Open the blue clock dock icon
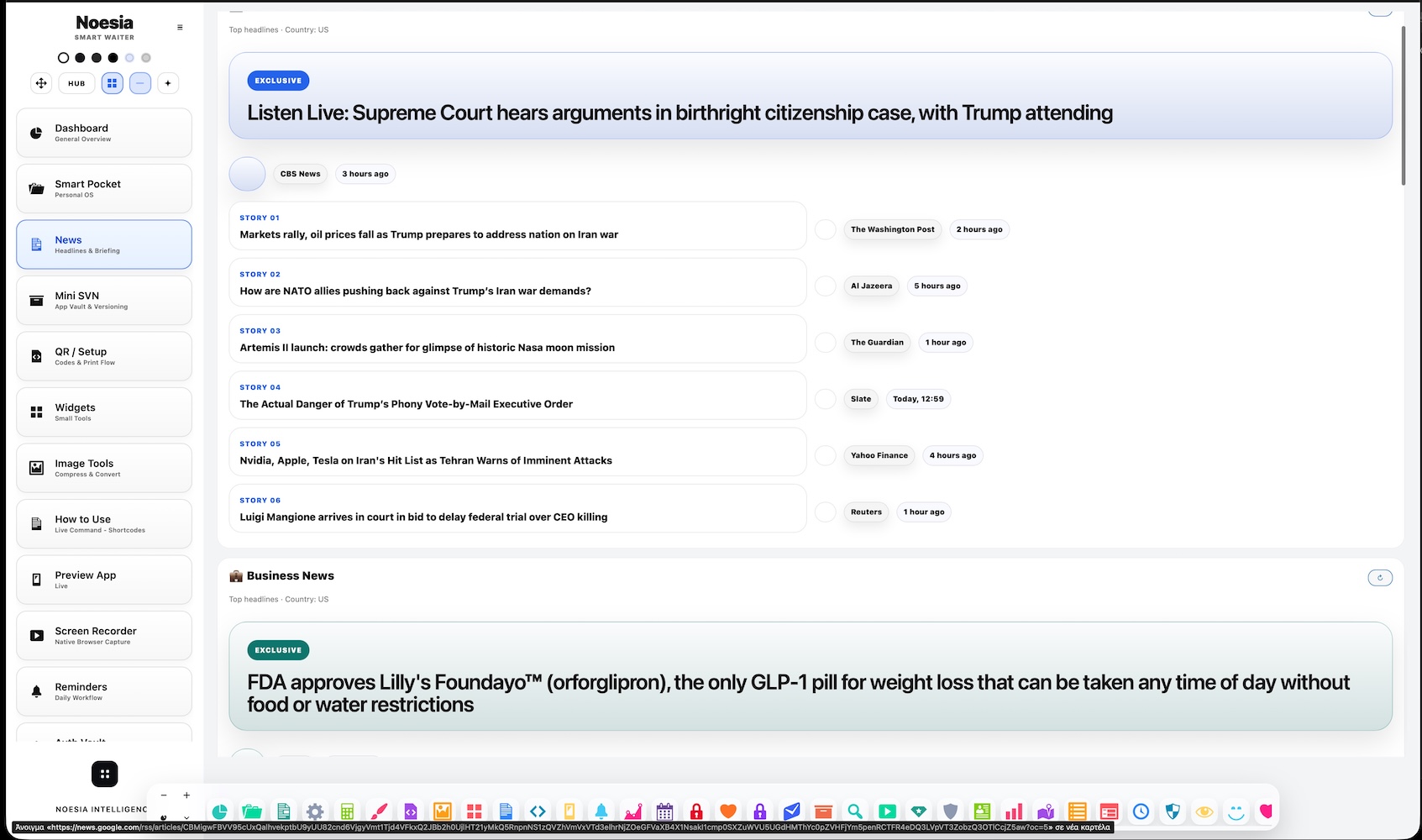The image size is (1422, 840). pyautogui.click(x=1141, y=811)
